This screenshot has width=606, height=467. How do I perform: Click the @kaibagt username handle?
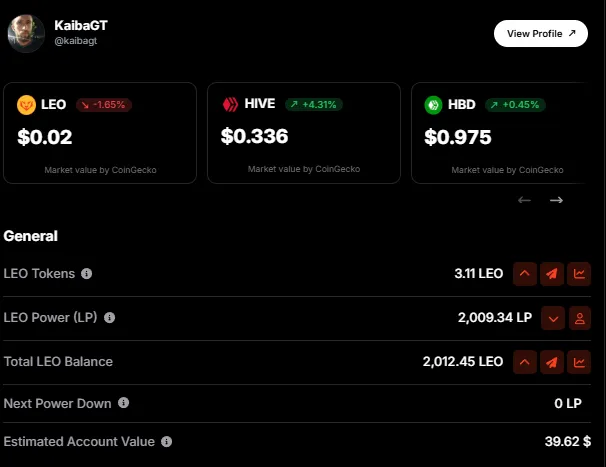(76, 41)
